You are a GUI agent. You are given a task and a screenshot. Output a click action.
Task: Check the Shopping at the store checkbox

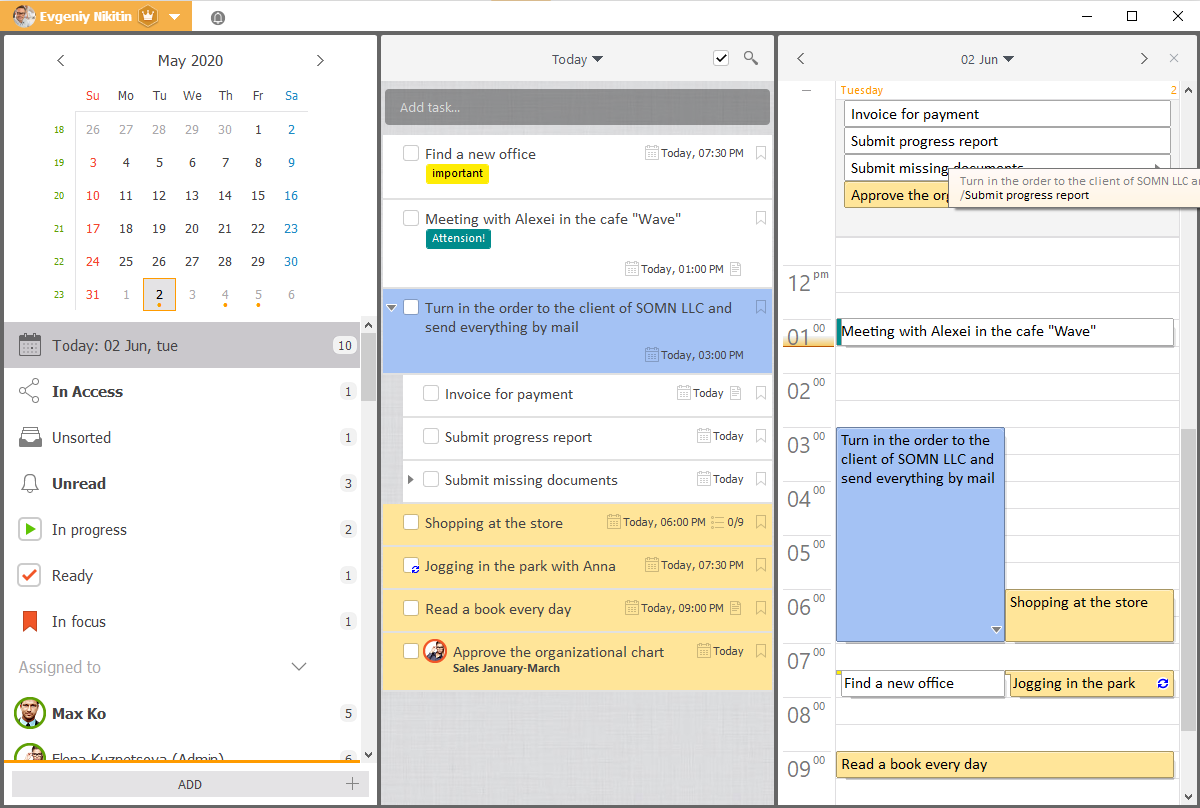(x=411, y=521)
